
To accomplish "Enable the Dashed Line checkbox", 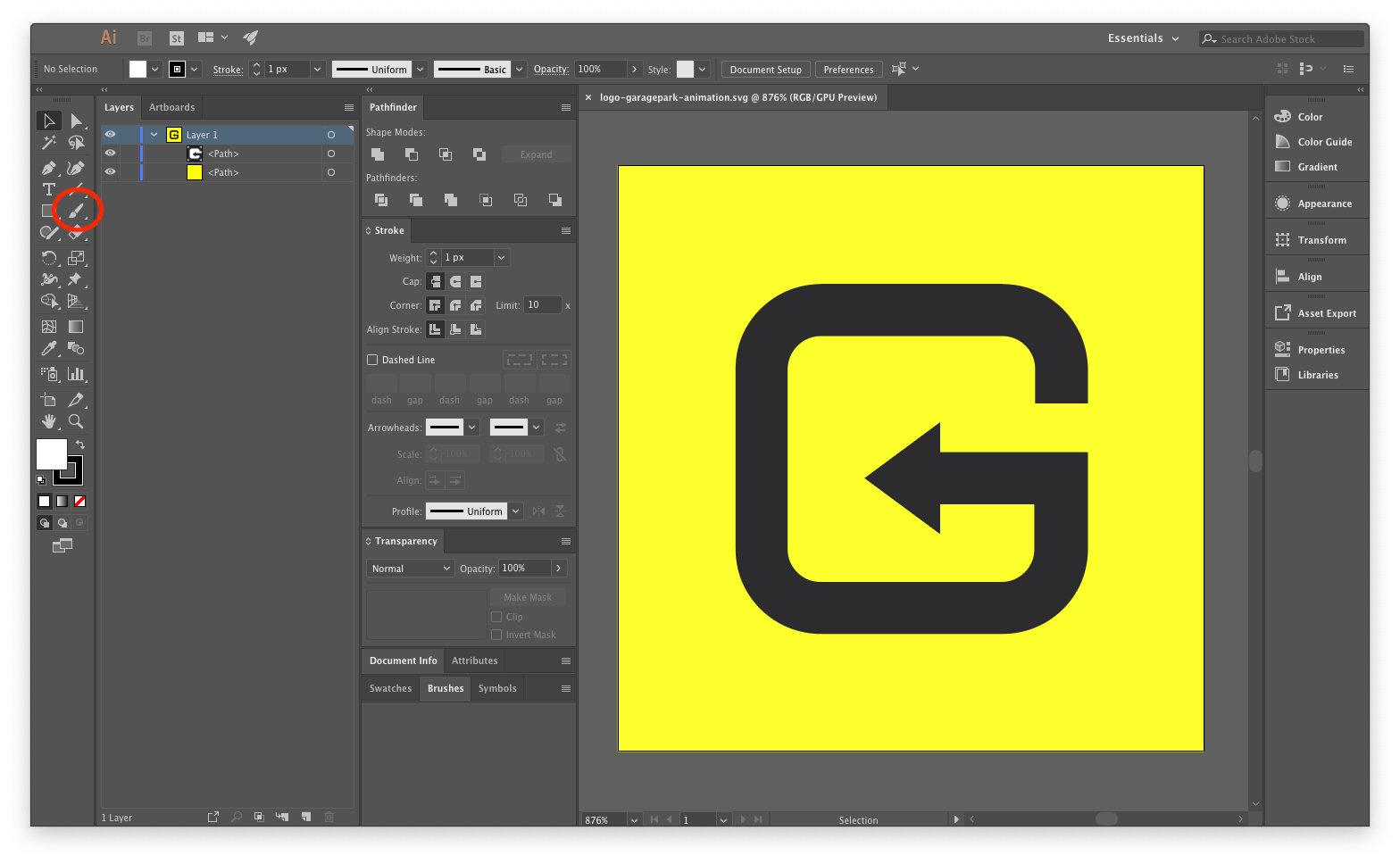I will 372,360.
